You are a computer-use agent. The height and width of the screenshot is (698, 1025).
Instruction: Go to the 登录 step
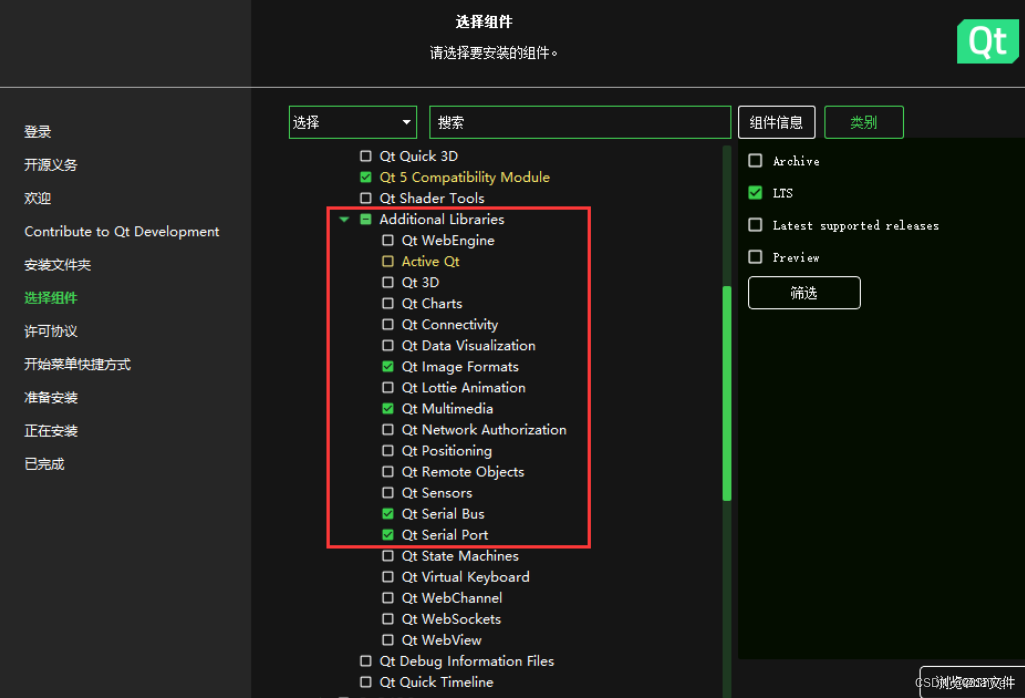[x=37, y=132]
